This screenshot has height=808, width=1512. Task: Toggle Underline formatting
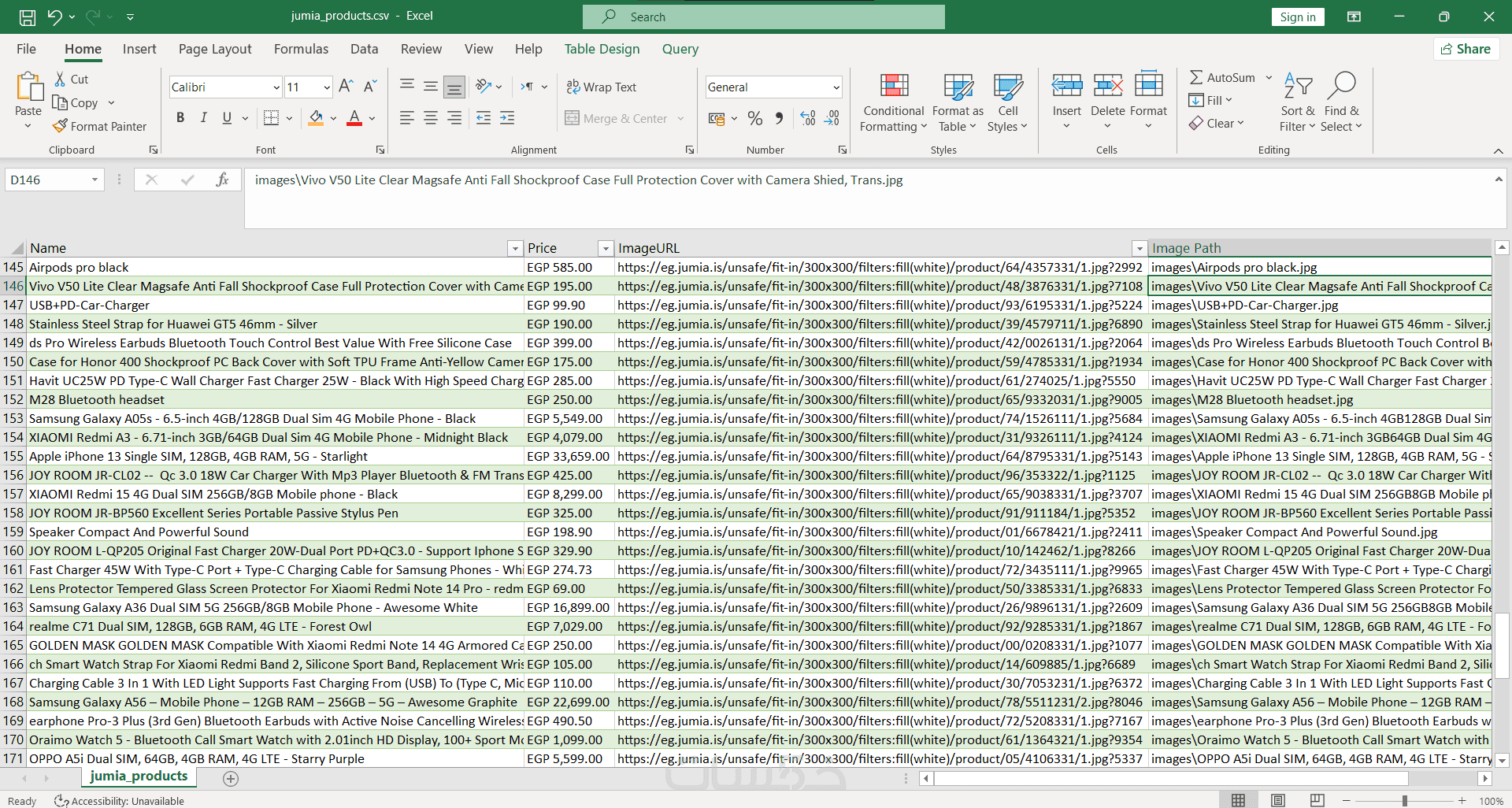(x=228, y=118)
